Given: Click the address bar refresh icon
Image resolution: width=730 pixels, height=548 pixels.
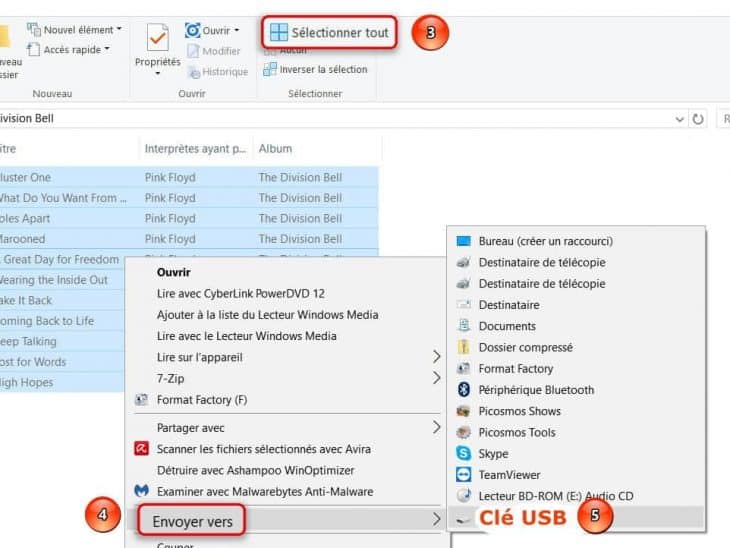Looking at the screenshot, I should [697, 119].
